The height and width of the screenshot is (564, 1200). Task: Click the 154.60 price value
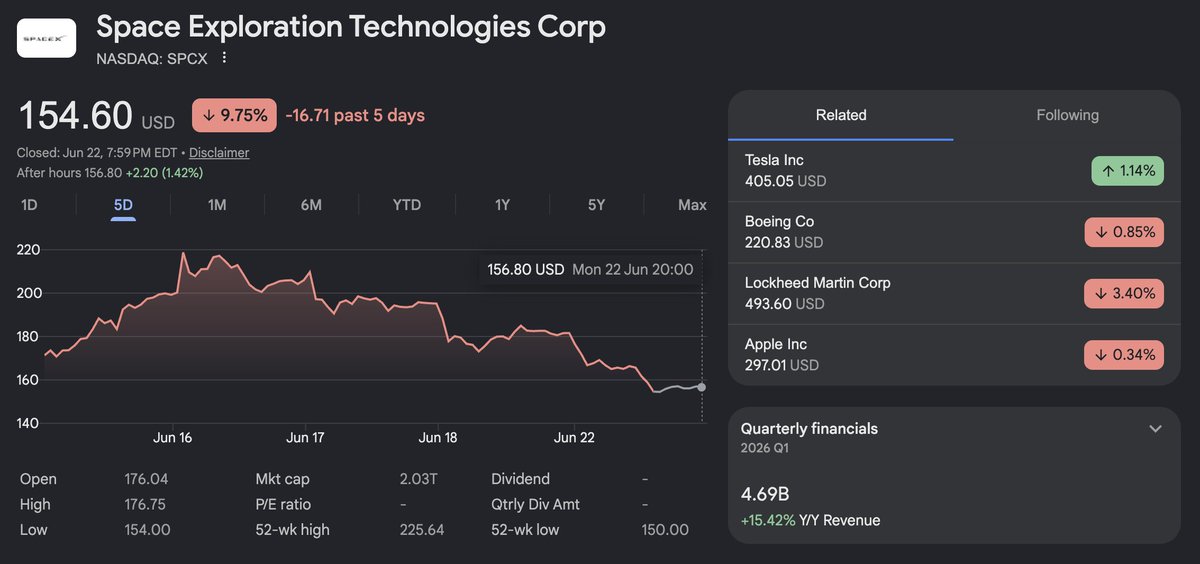pos(76,115)
